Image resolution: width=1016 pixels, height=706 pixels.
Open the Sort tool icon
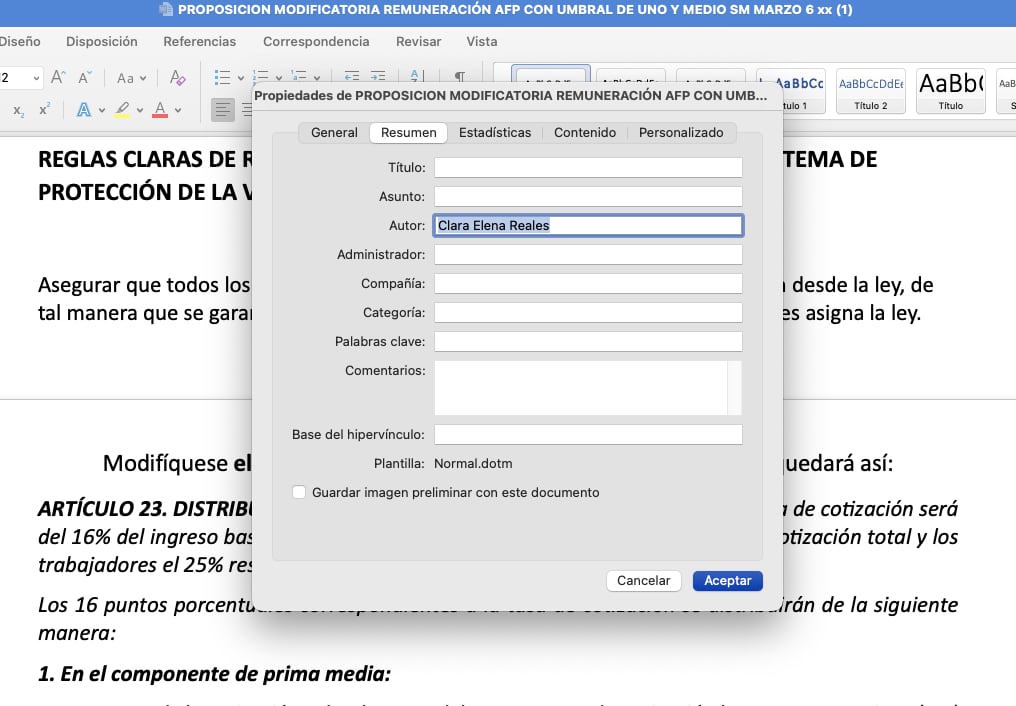[413, 77]
